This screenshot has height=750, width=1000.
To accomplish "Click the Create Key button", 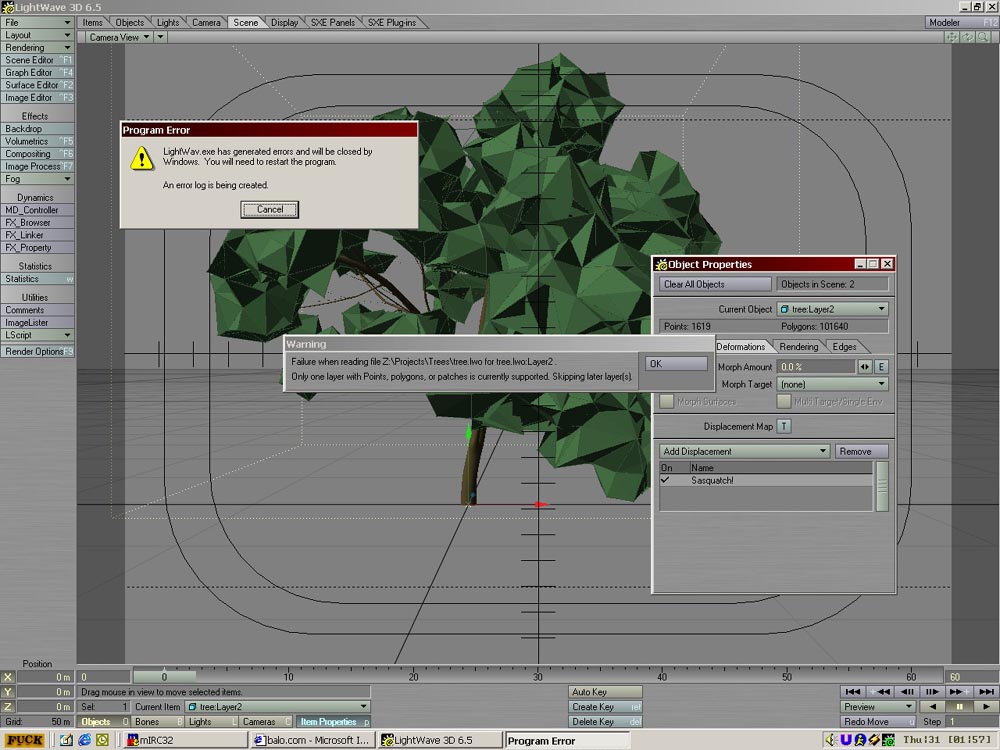I will (605, 707).
